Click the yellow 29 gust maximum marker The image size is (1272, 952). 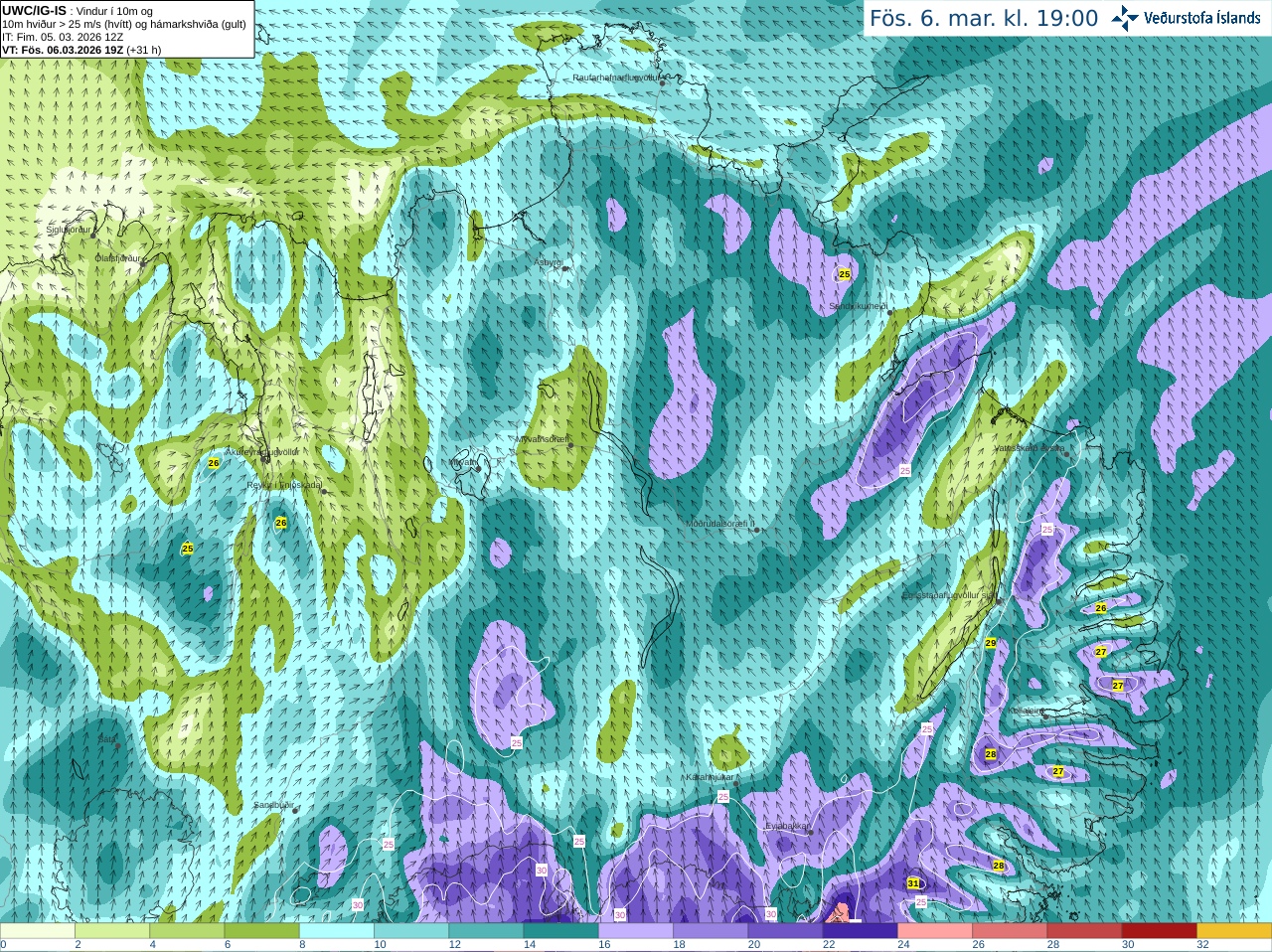[x=991, y=644]
